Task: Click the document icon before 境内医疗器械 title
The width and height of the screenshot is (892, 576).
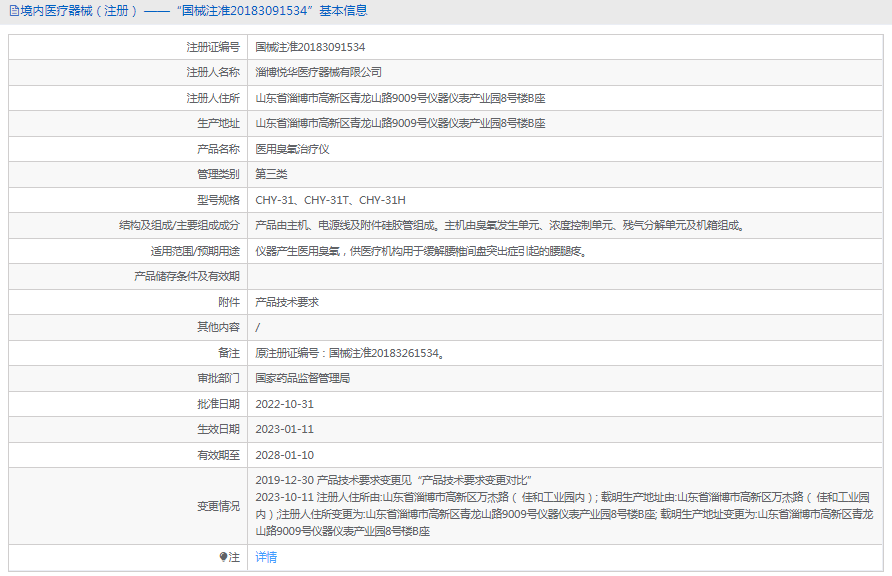Action: click(x=14, y=11)
